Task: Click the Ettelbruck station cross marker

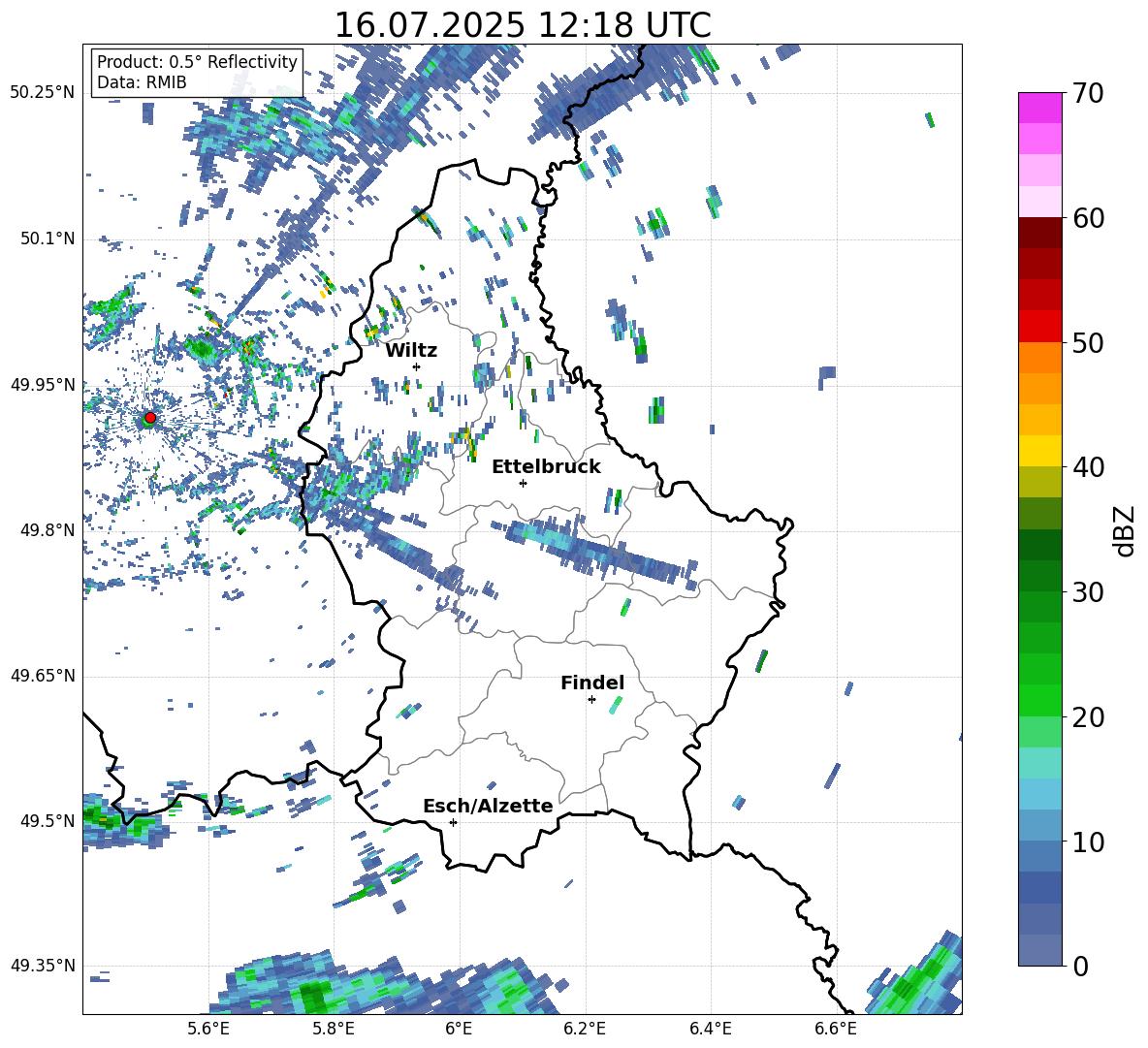Action: pyautogui.click(x=523, y=483)
